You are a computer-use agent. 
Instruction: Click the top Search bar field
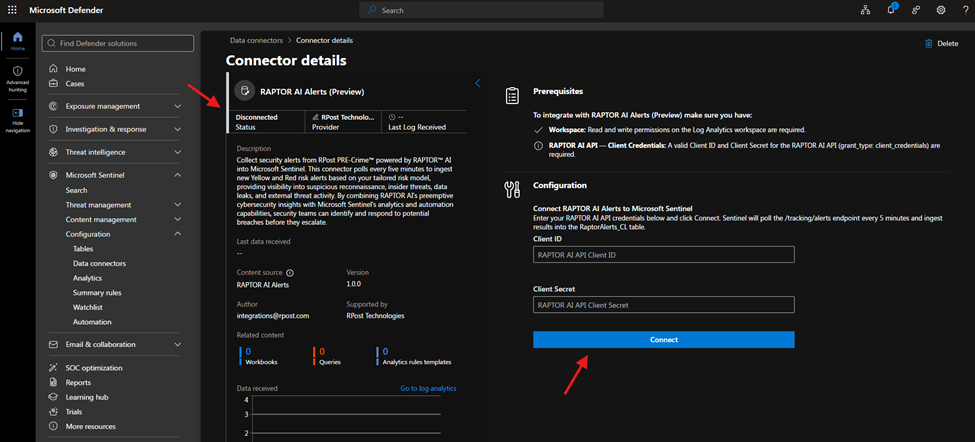(x=481, y=10)
